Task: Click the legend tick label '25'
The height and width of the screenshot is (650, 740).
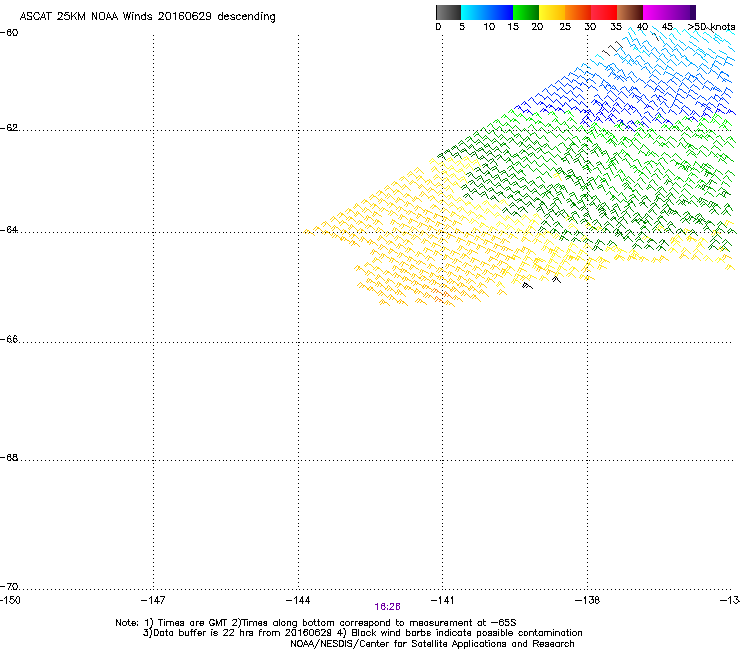Action: [565, 27]
